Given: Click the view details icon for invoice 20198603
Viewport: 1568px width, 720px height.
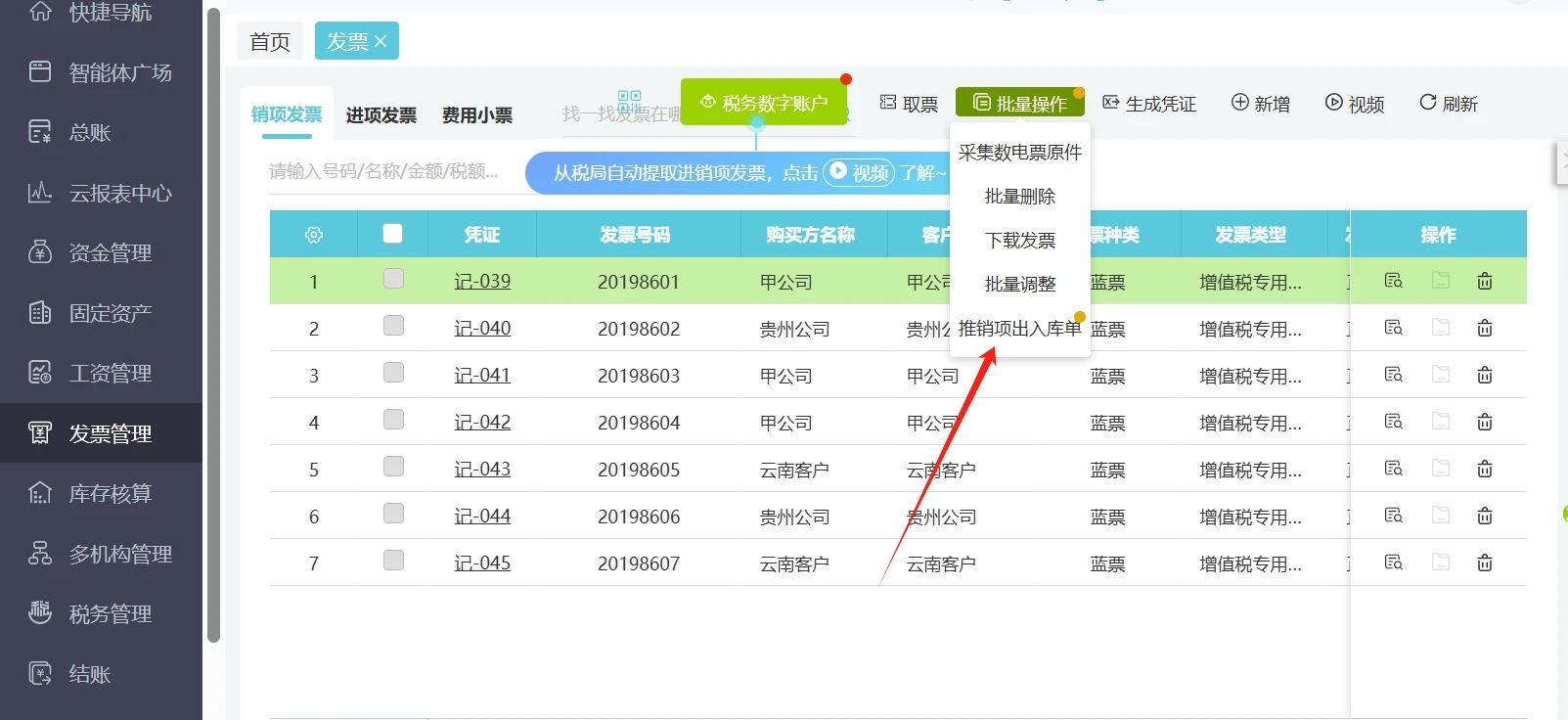Looking at the screenshot, I should [x=1394, y=375].
